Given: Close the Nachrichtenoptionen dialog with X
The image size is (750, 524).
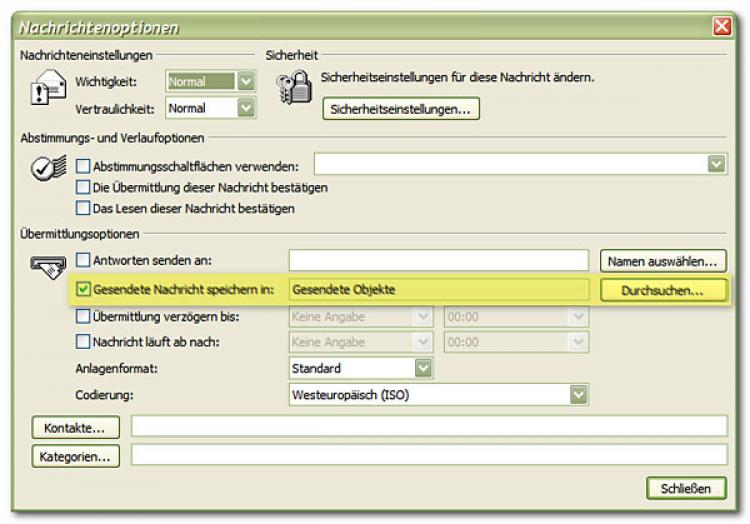Looking at the screenshot, I should [x=721, y=27].
